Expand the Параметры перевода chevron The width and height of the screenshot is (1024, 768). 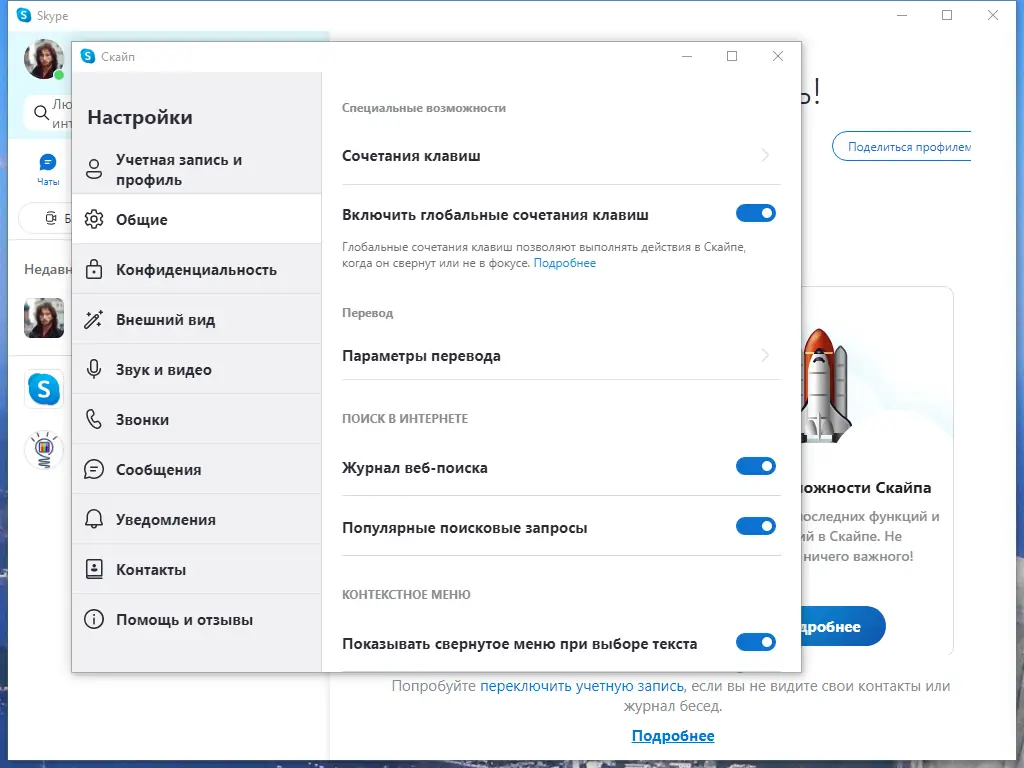pos(765,355)
